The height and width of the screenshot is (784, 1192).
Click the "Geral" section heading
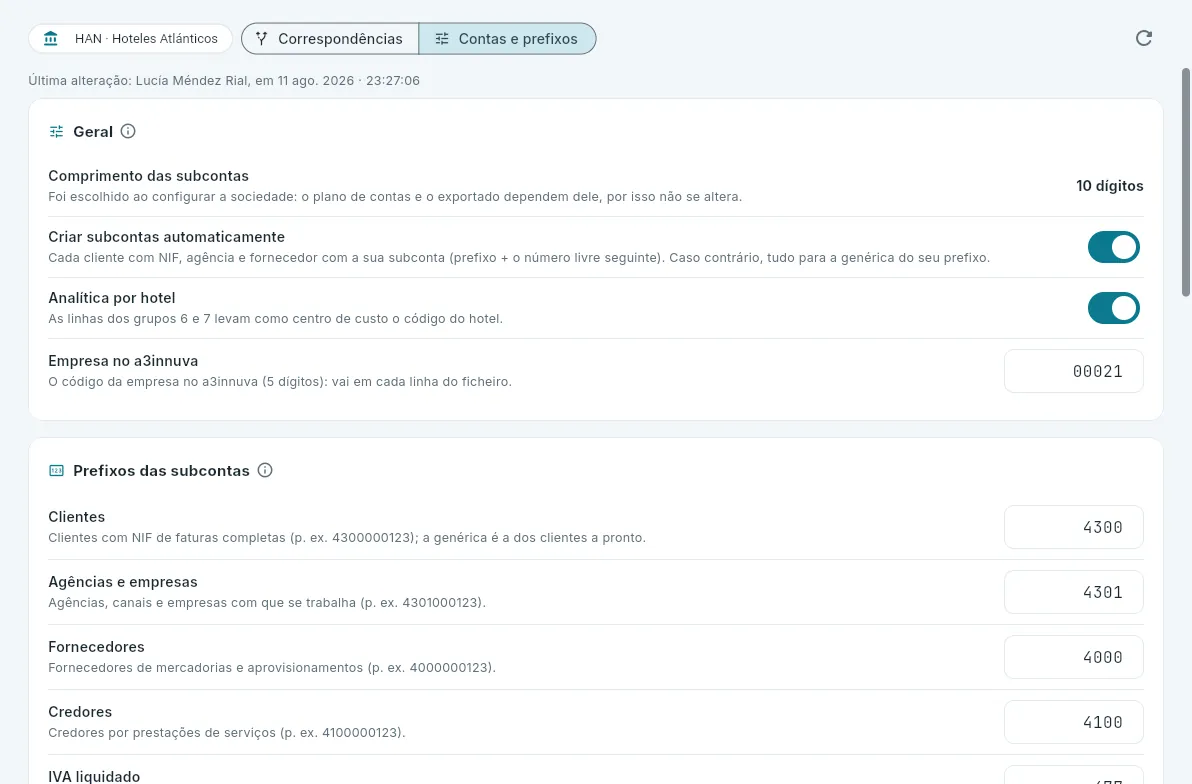[x=93, y=132]
